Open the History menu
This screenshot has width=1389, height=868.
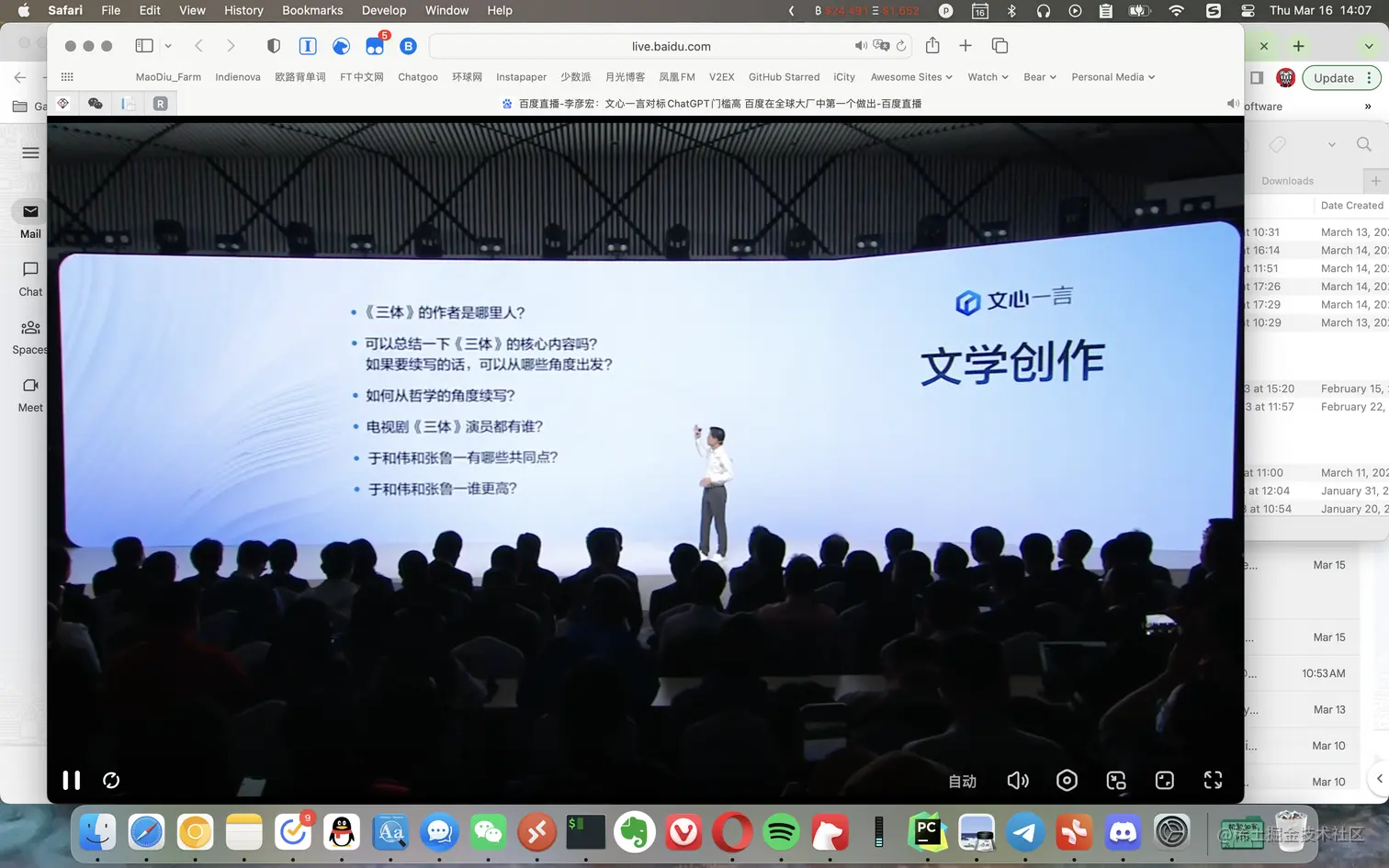(243, 10)
